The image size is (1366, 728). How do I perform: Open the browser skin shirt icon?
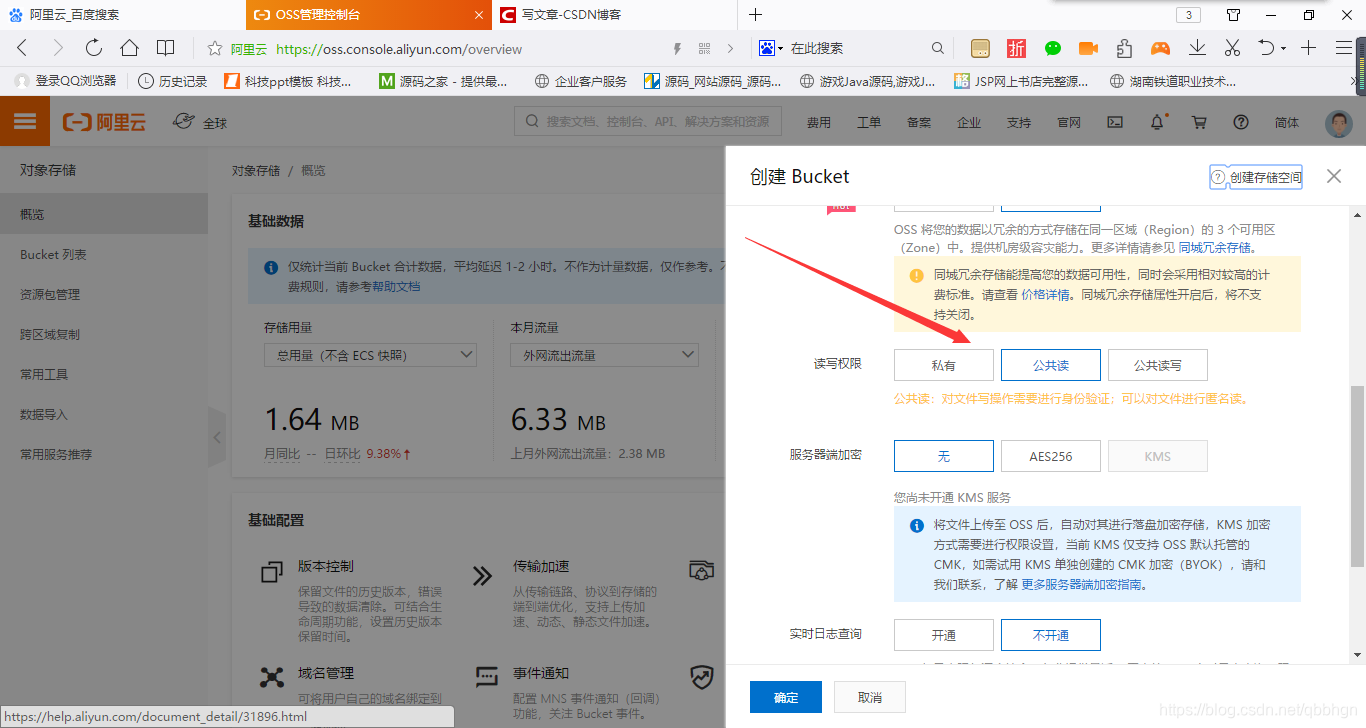[1234, 15]
